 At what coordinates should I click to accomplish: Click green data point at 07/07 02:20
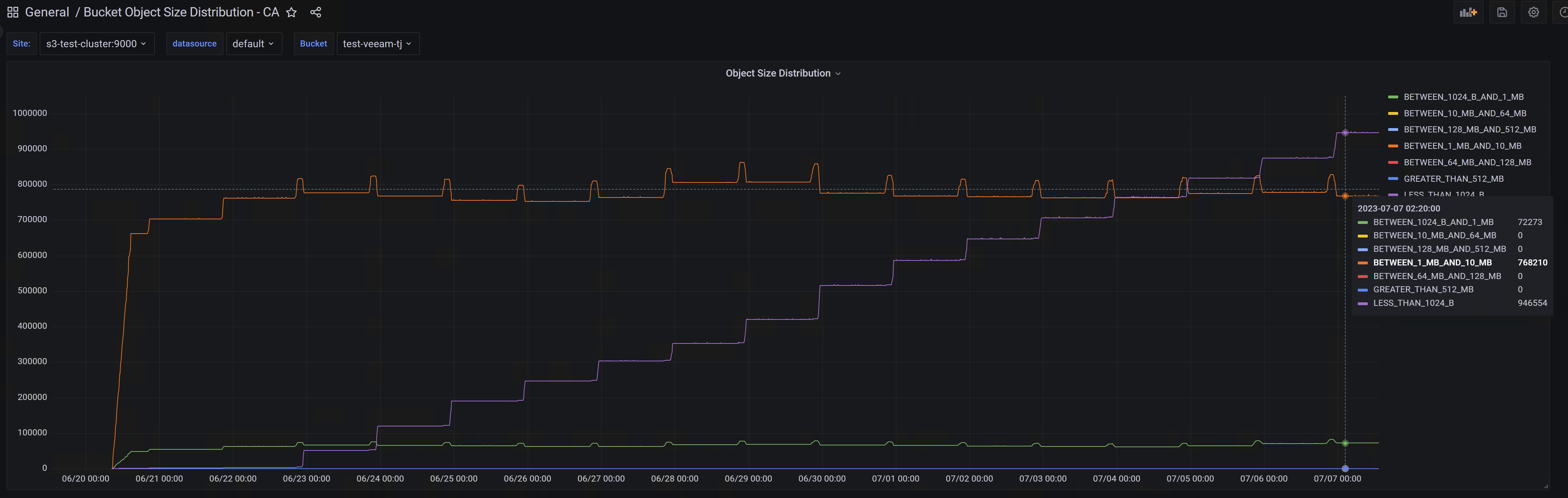(x=1345, y=443)
